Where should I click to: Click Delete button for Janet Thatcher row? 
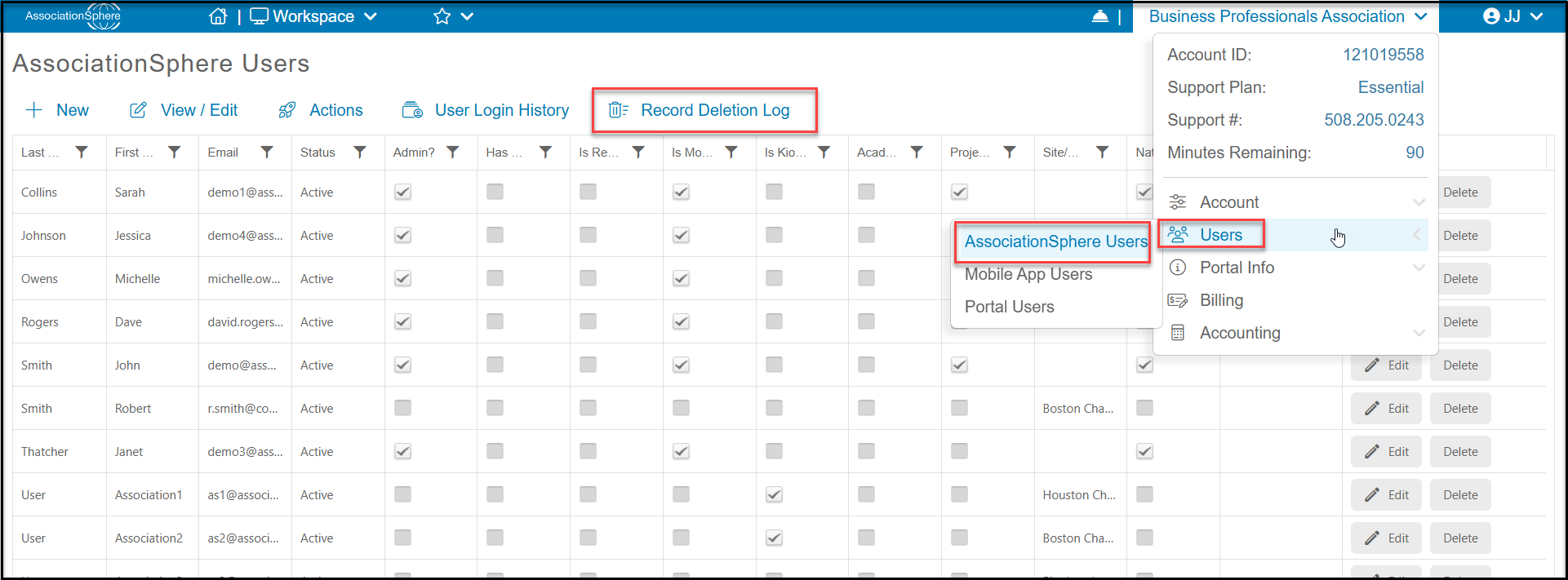pyautogui.click(x=1460, y=451)
